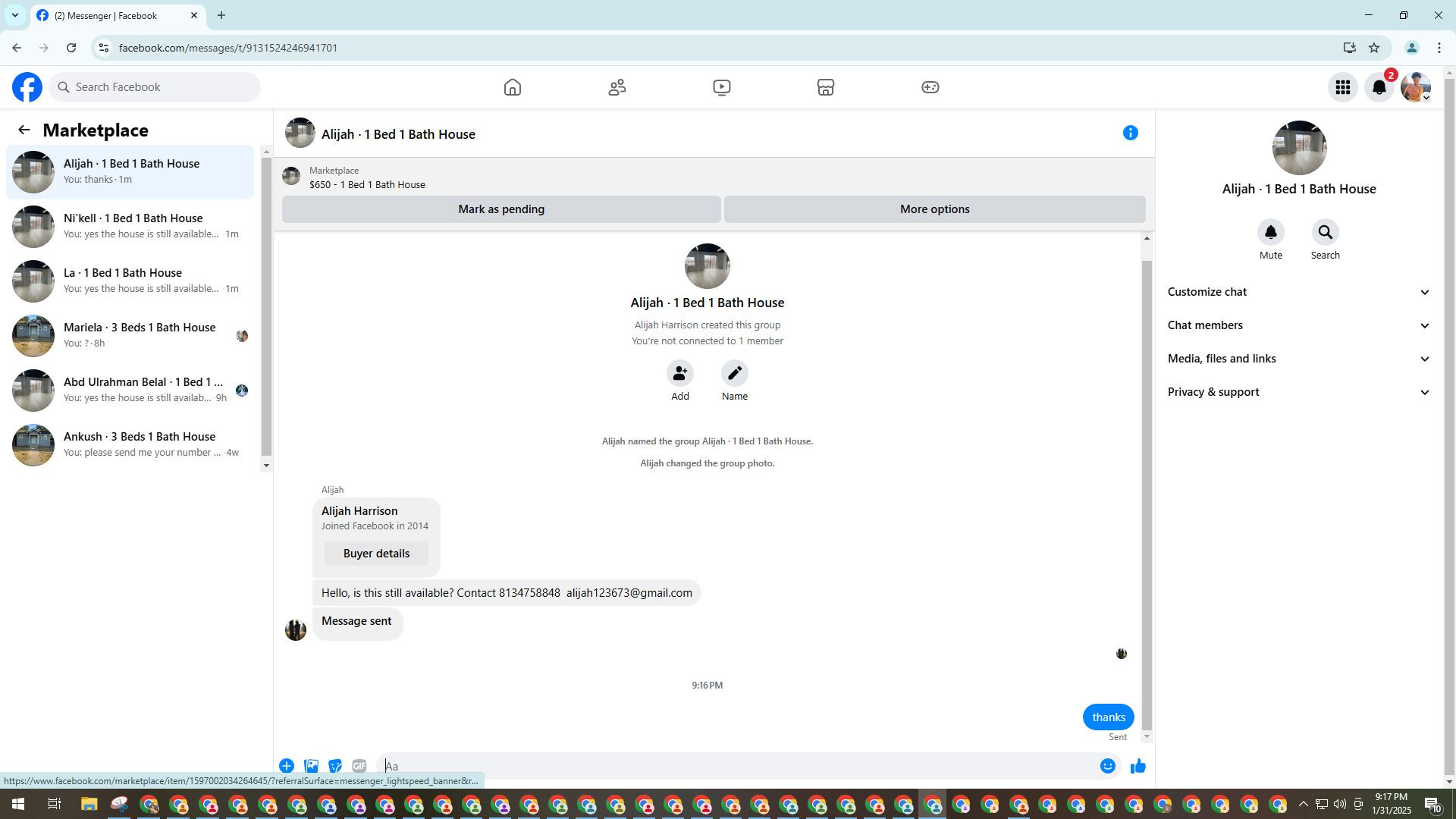
Task: Search in conversation using magnifier icon
Action: pyautogui.click(x=1326, y=232)
